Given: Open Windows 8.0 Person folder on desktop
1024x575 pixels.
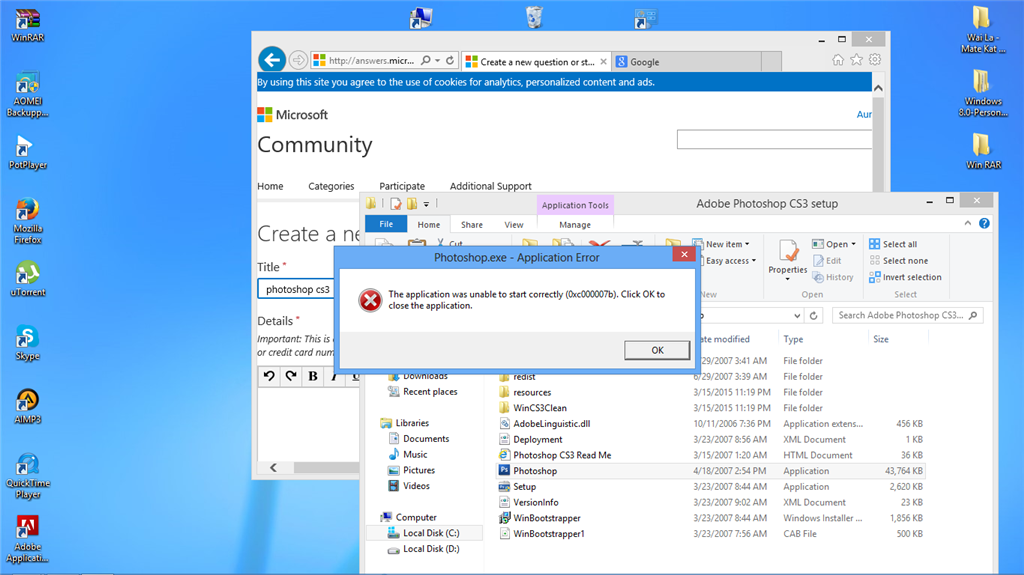Looking at the screenshot, I should 983,93.
